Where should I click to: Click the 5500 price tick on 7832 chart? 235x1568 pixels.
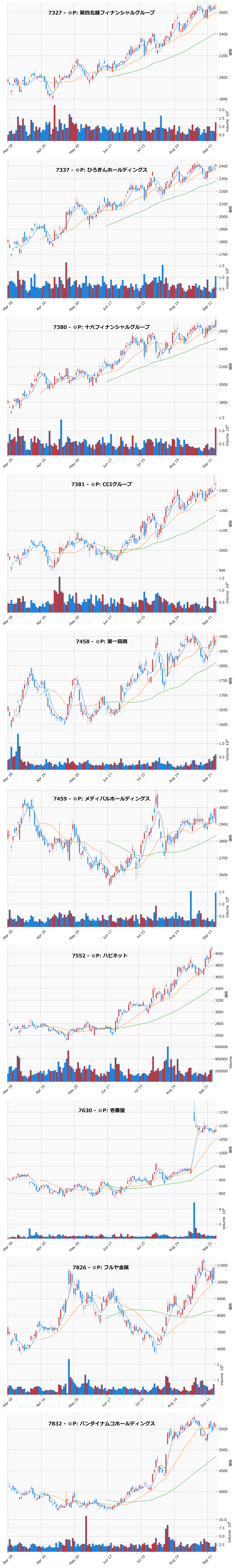point(223,1429)
